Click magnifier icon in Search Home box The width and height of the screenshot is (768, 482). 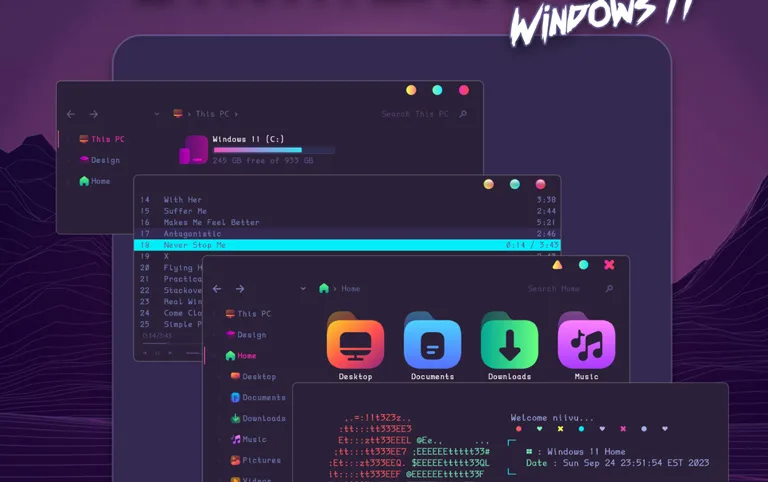coord(609,289)
